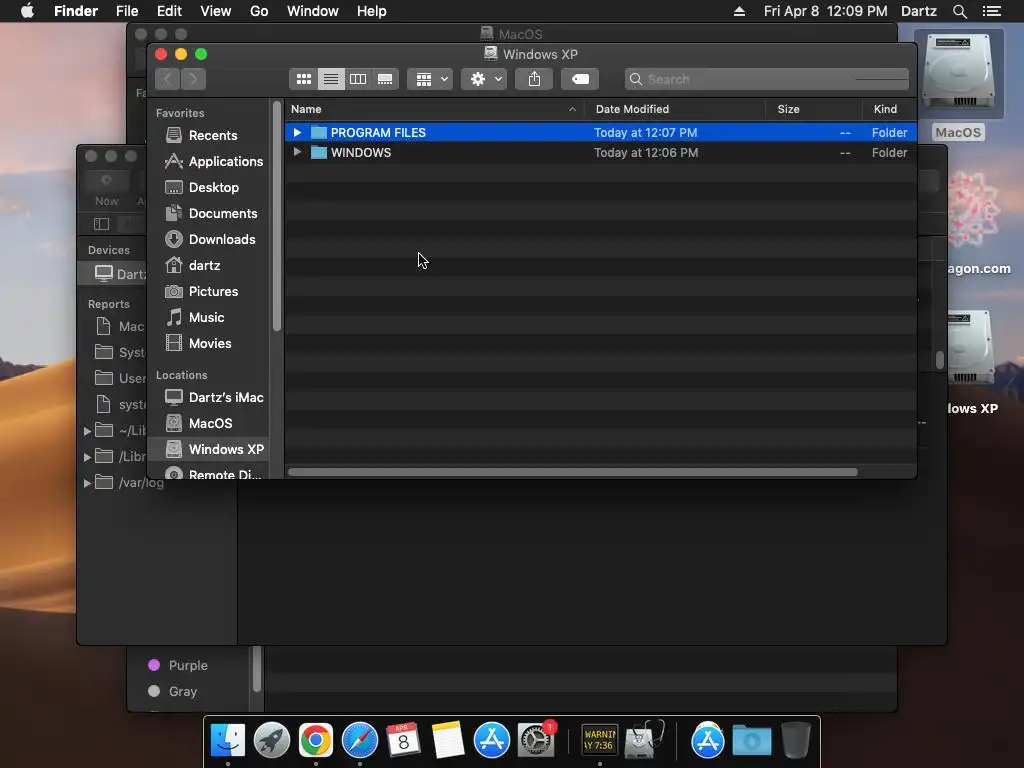Open Desktop in the sidebar
The image size is (1024, 768).
pos(209,187)
